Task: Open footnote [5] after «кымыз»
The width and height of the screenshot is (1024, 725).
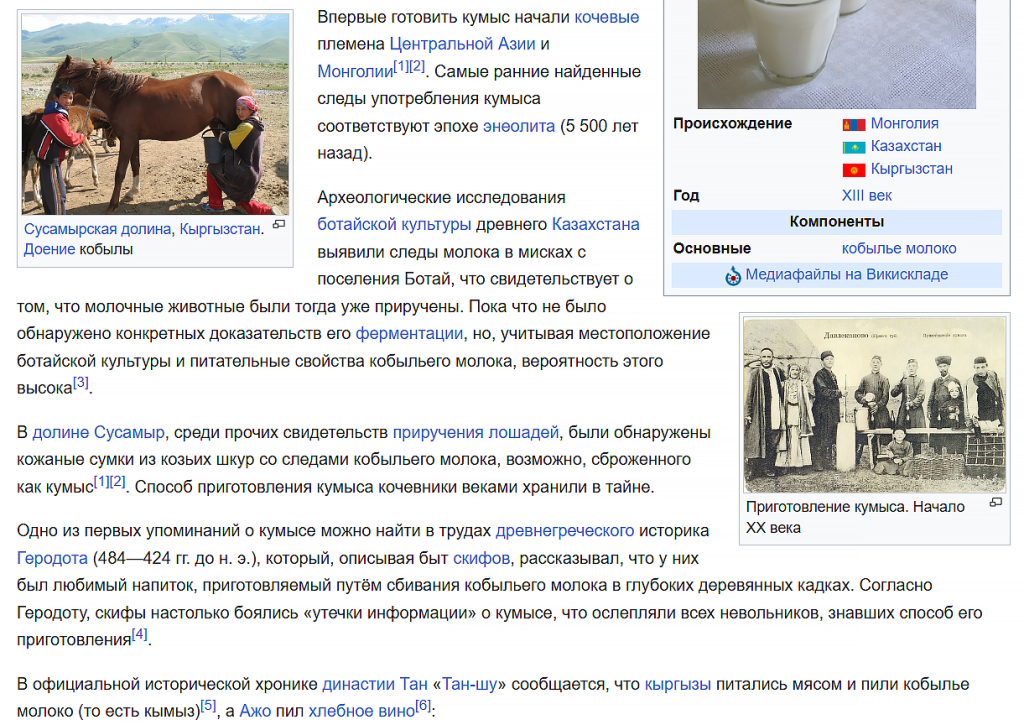Action: [208, 705]
